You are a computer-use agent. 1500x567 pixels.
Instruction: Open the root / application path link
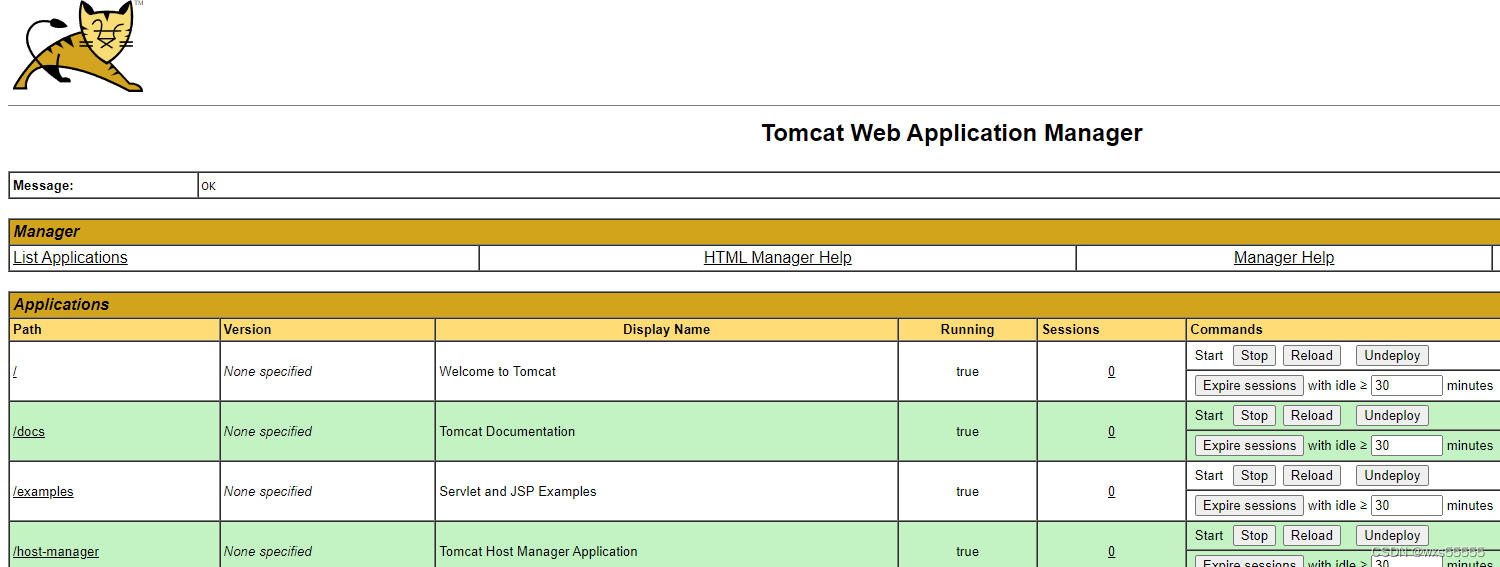point(15,371)
